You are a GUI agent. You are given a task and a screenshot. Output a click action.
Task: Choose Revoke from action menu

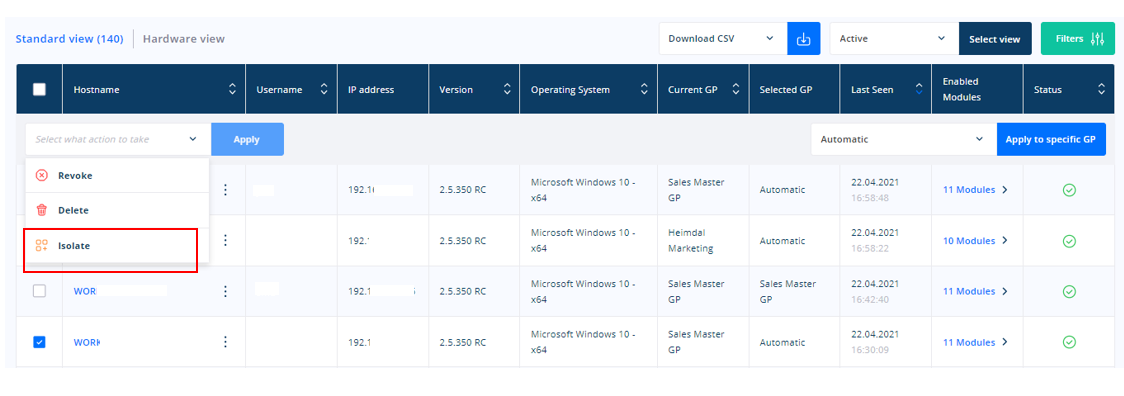click(117, 176)
